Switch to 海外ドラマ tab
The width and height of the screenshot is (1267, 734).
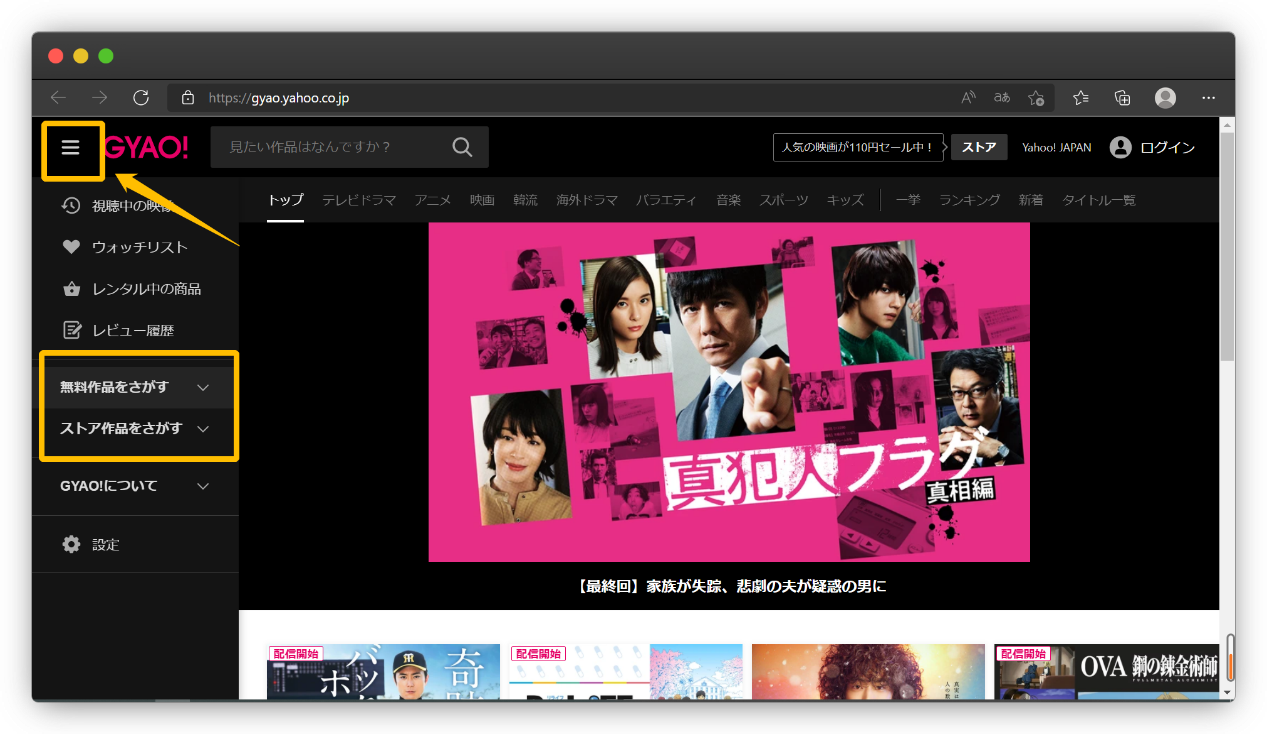587,200
